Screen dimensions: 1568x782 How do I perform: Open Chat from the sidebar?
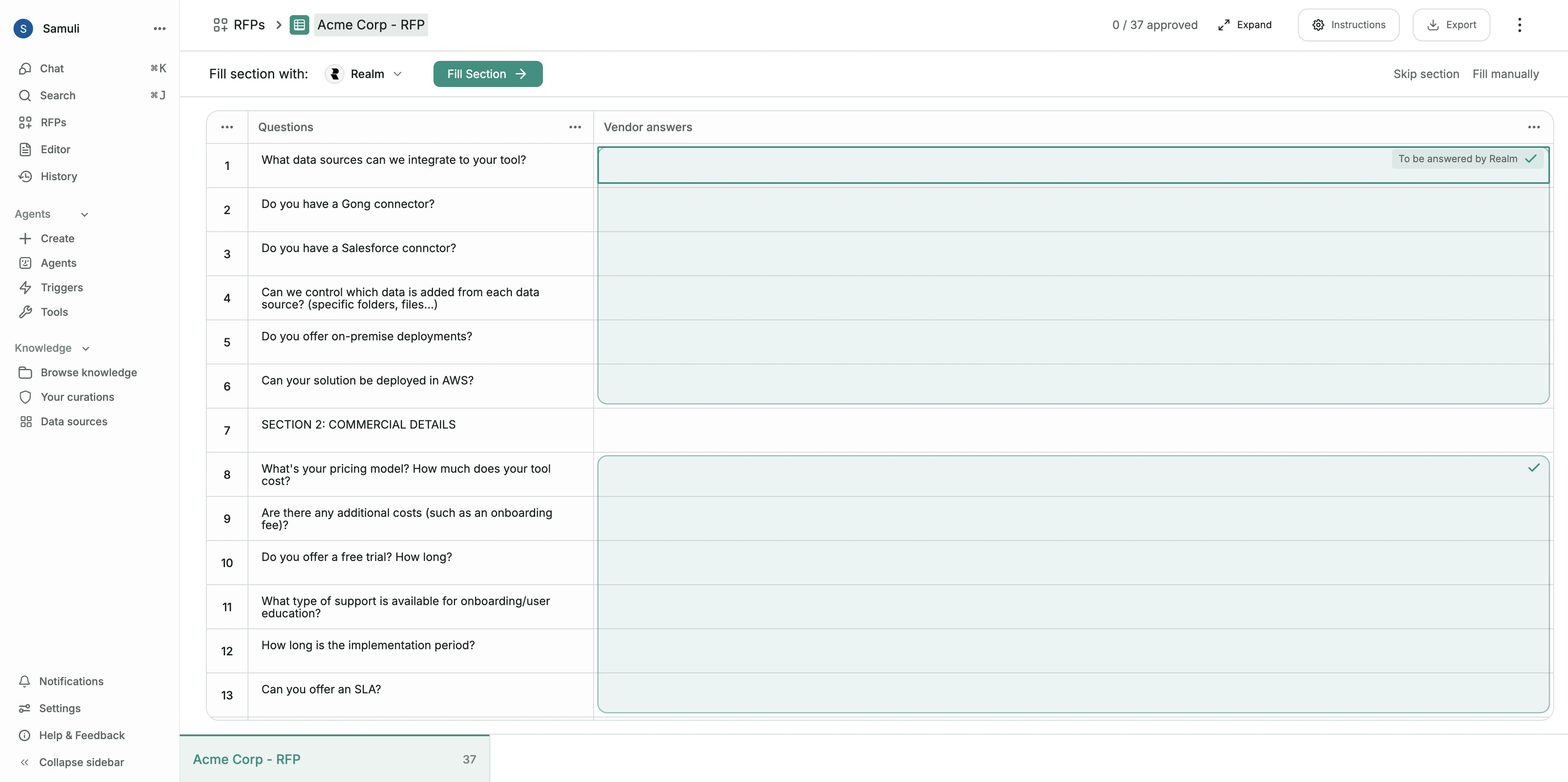coord(52,68)
